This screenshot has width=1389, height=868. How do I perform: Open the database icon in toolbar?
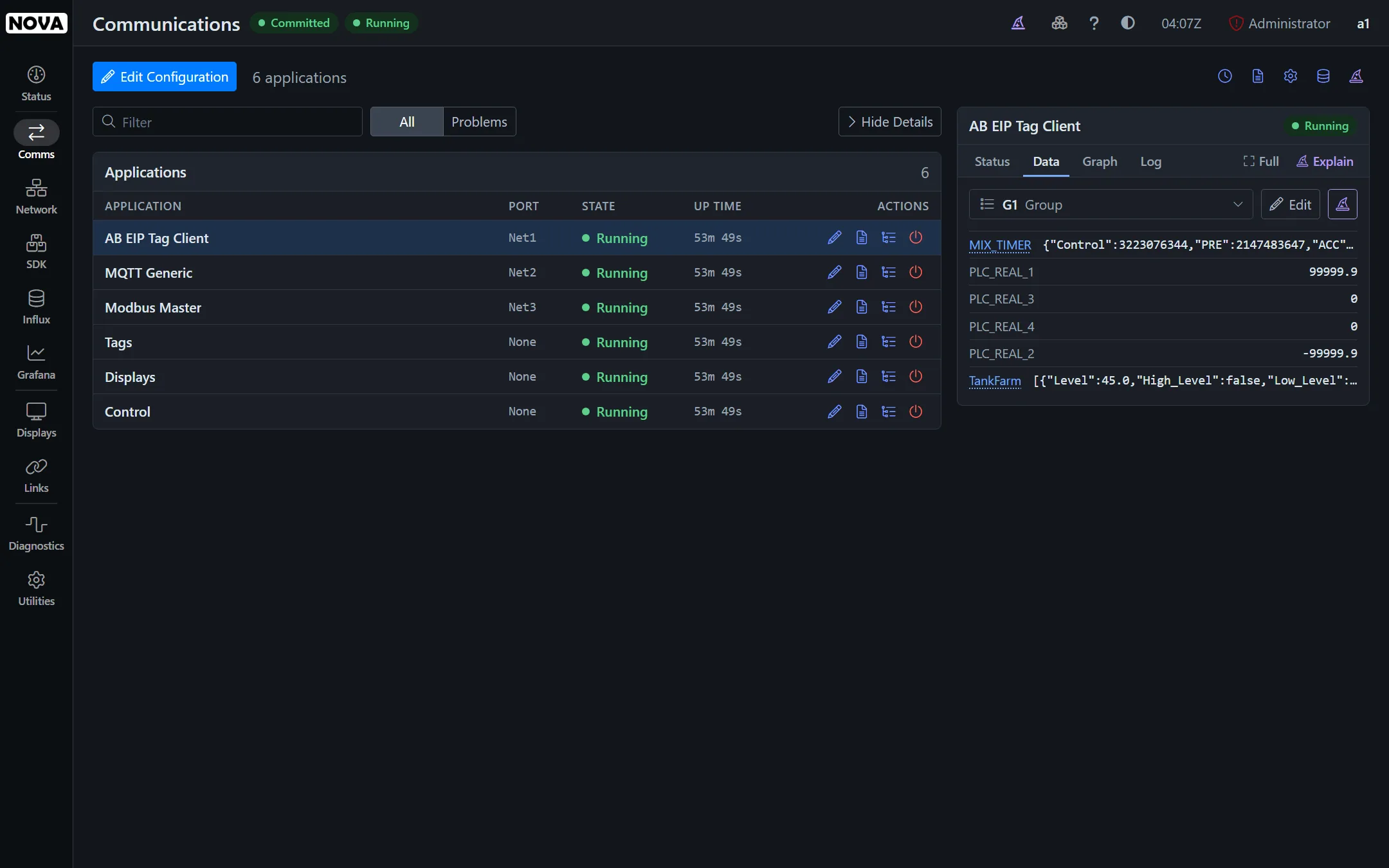coord(1323,76)
